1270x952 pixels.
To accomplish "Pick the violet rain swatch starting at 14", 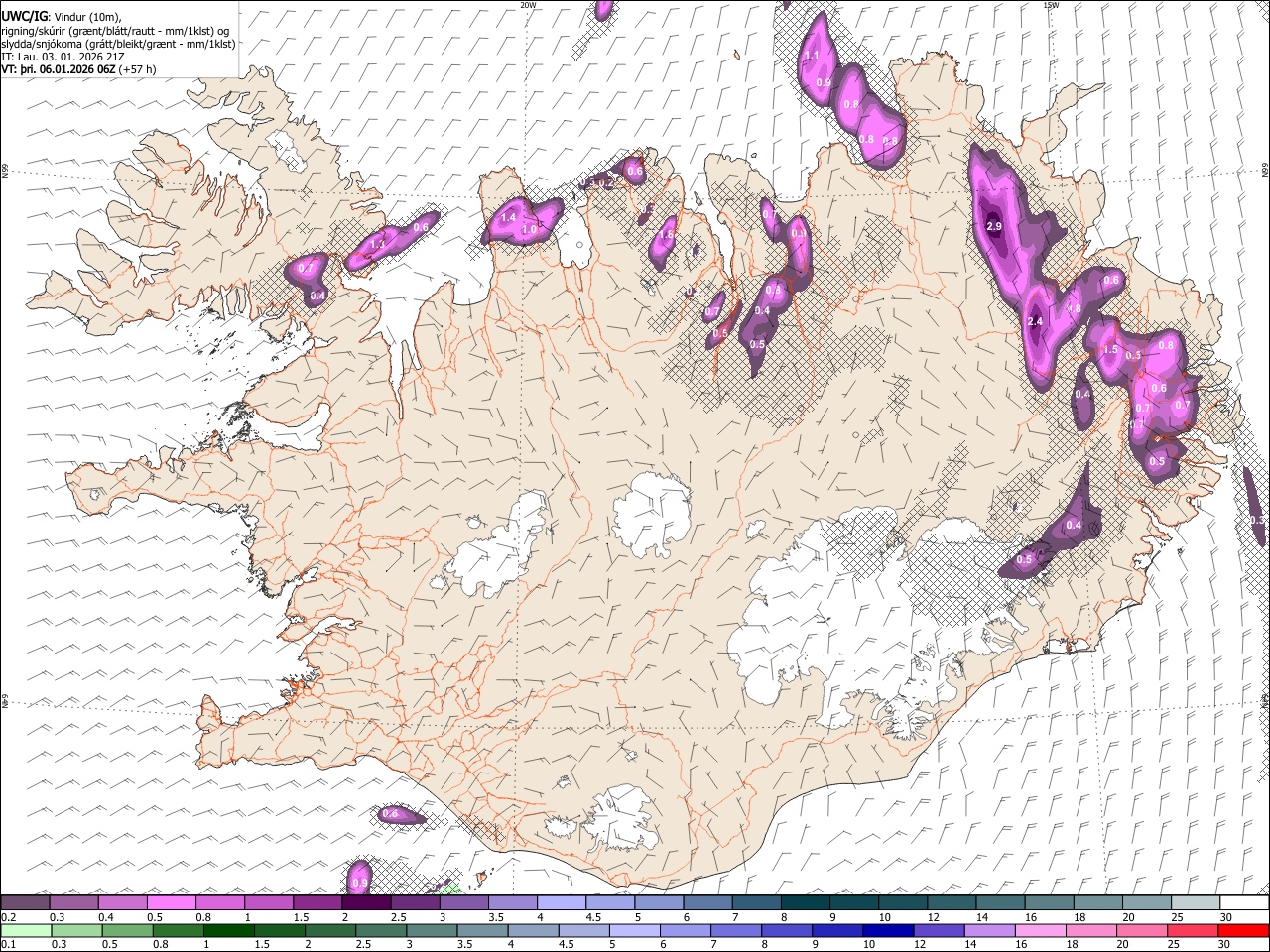I will click(989, 930).
